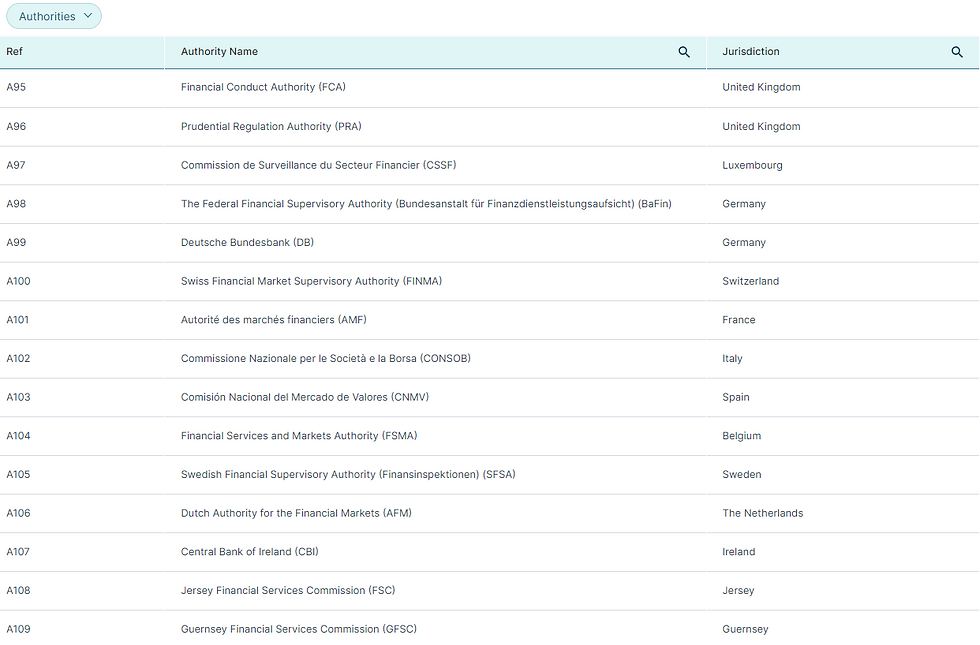
Task: Select ref A101
Action: click(x=18, y=320)
